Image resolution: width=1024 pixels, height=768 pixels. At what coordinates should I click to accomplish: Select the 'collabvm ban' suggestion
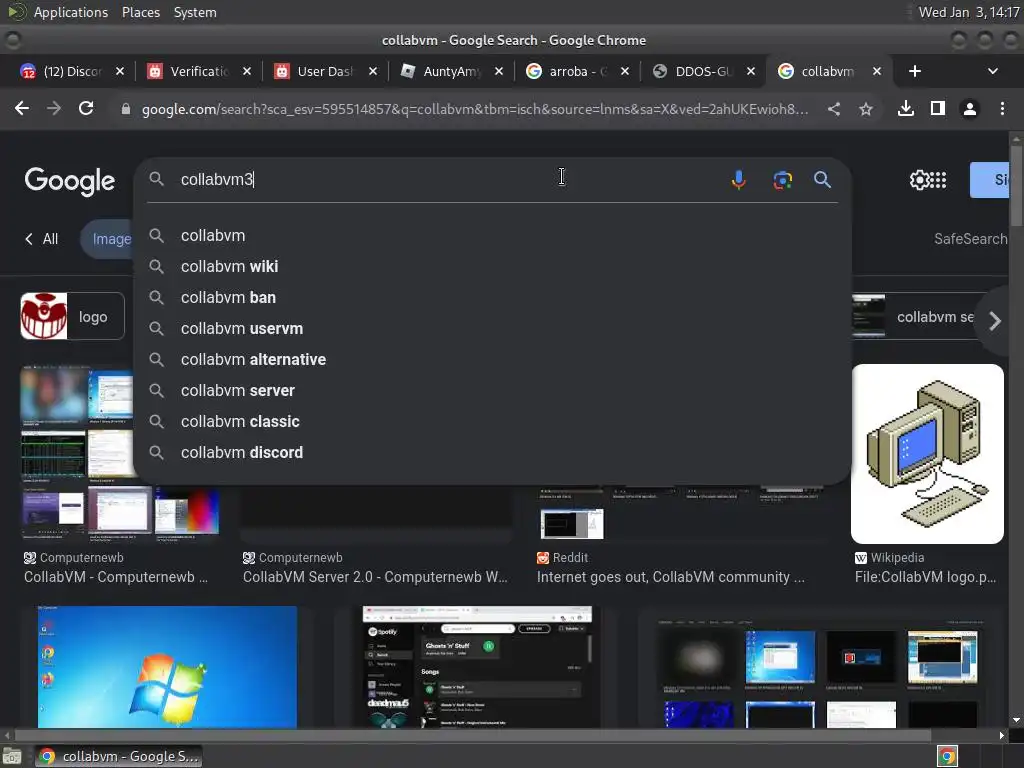point(492,297)
